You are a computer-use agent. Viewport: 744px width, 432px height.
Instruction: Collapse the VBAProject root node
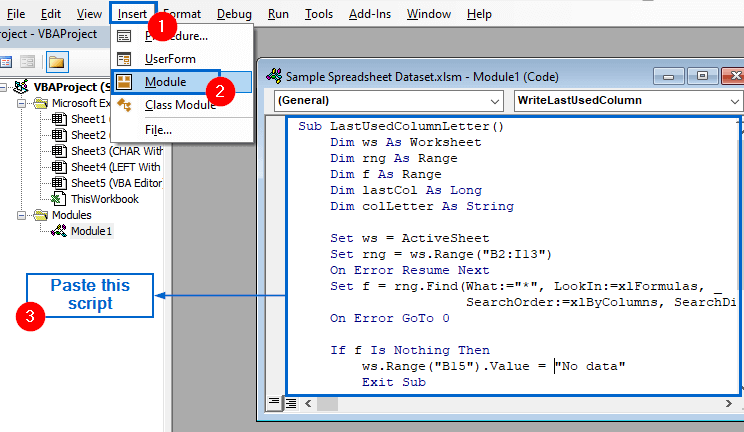3,87
